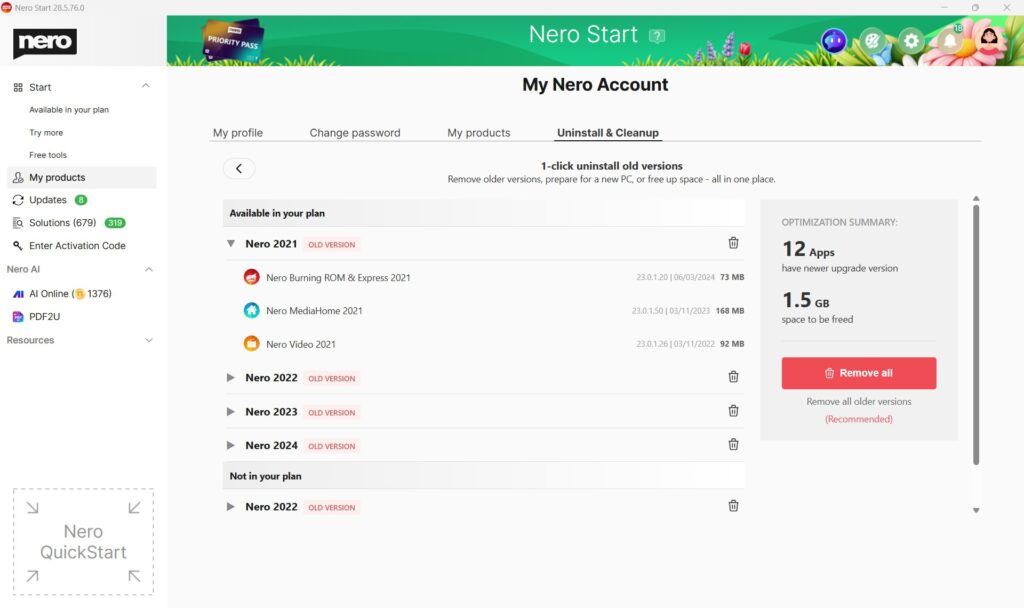Click the 168 MB size value
Screen dimensions: 1024x608
click(729, 311)
